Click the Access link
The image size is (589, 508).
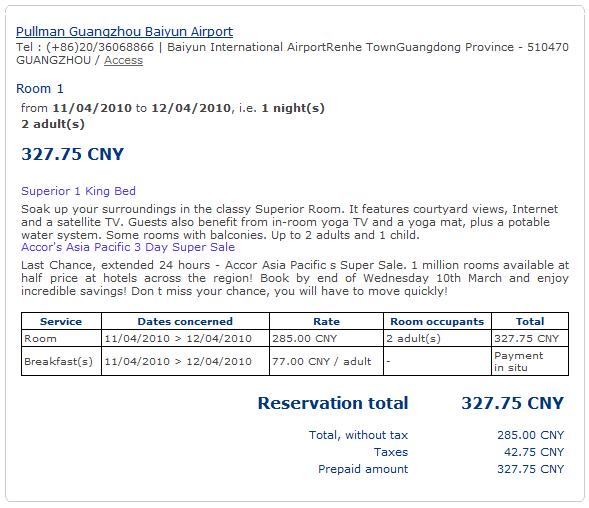pos(123,60)
